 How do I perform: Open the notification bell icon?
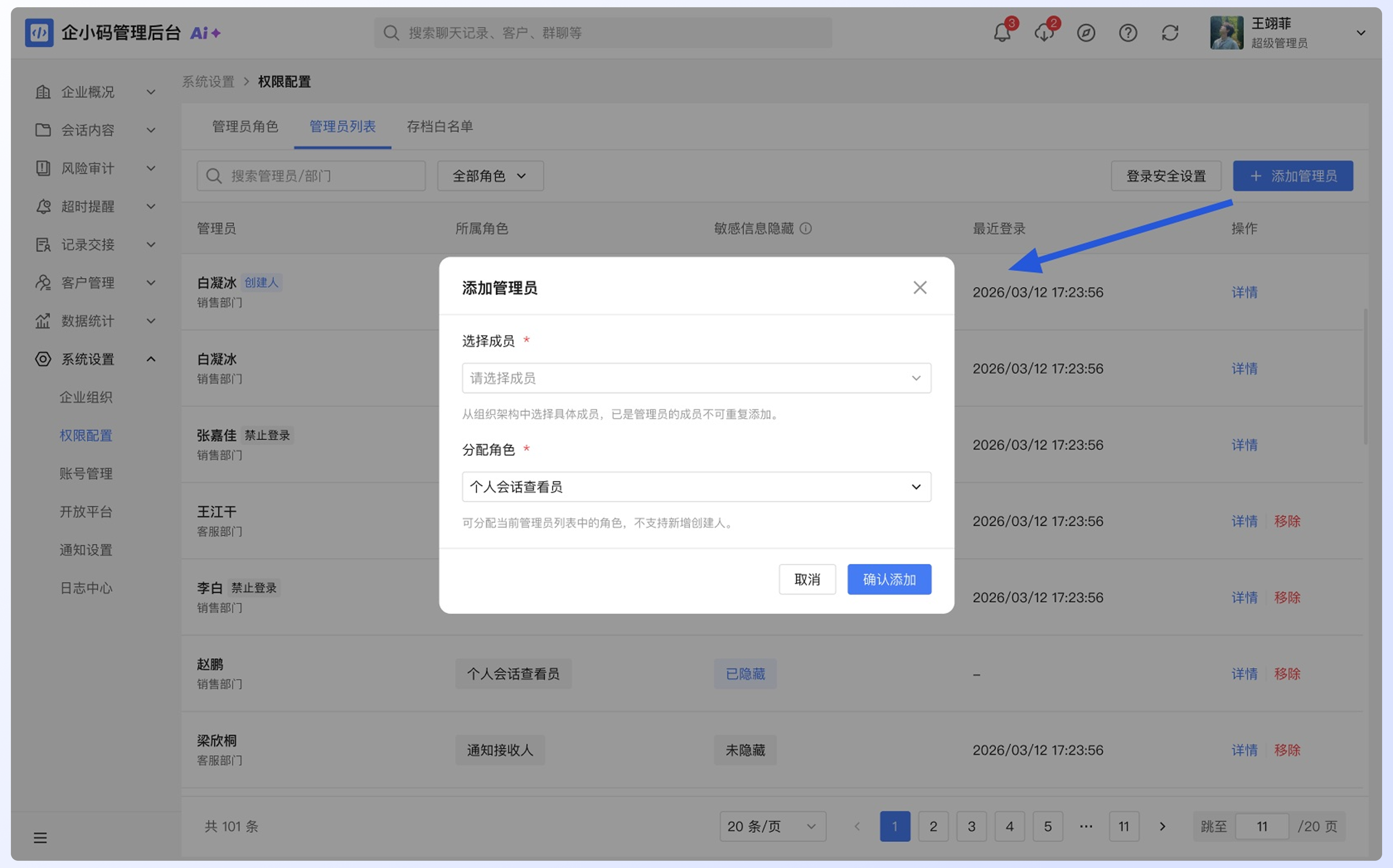click(x=1002, y=33)
